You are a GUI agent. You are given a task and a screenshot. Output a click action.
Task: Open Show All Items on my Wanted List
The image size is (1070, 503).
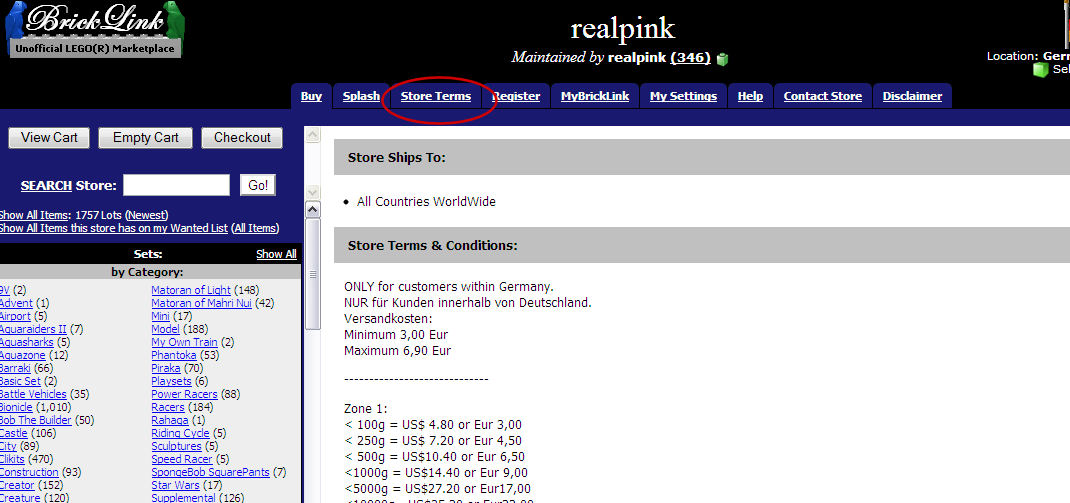pos(113,228)
